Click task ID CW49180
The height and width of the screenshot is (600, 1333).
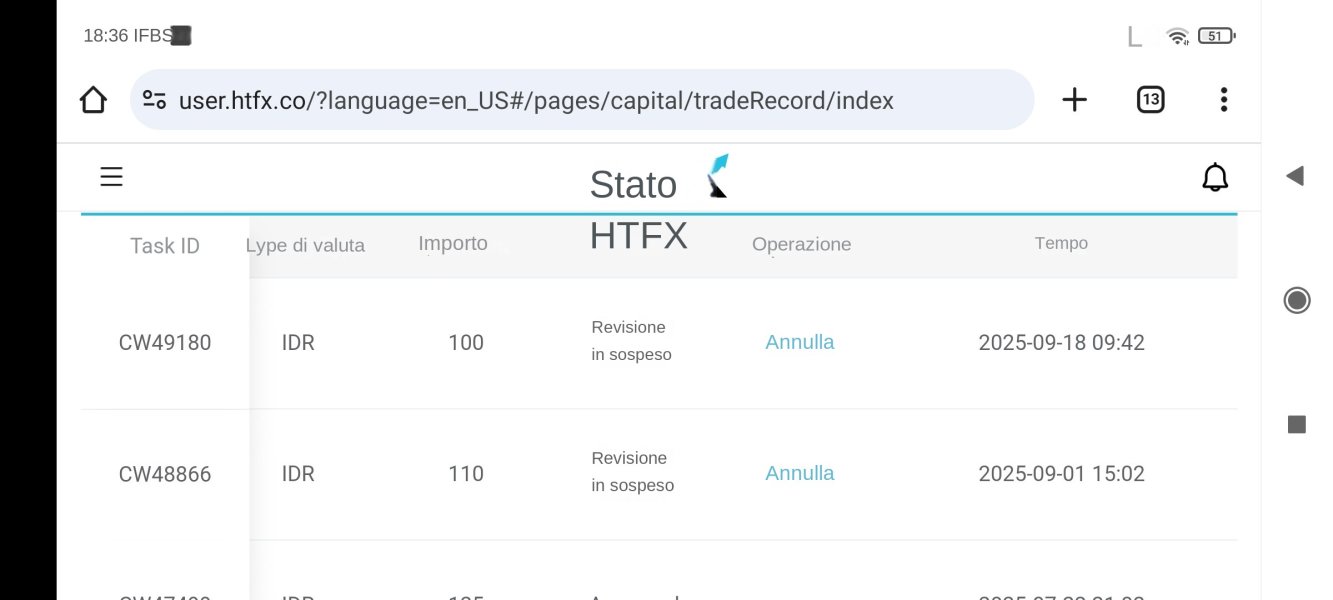tap(165, 343)
